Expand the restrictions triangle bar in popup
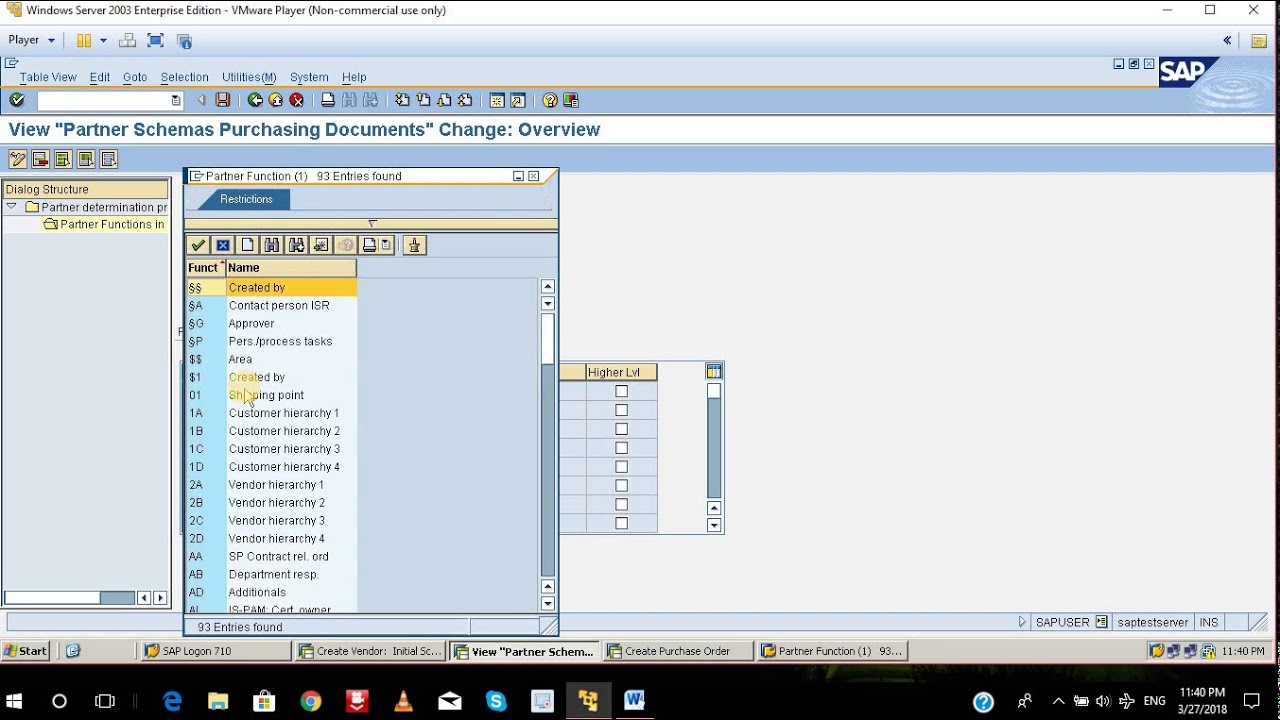This screenshot has height=720, width=1280. [372, 224]
